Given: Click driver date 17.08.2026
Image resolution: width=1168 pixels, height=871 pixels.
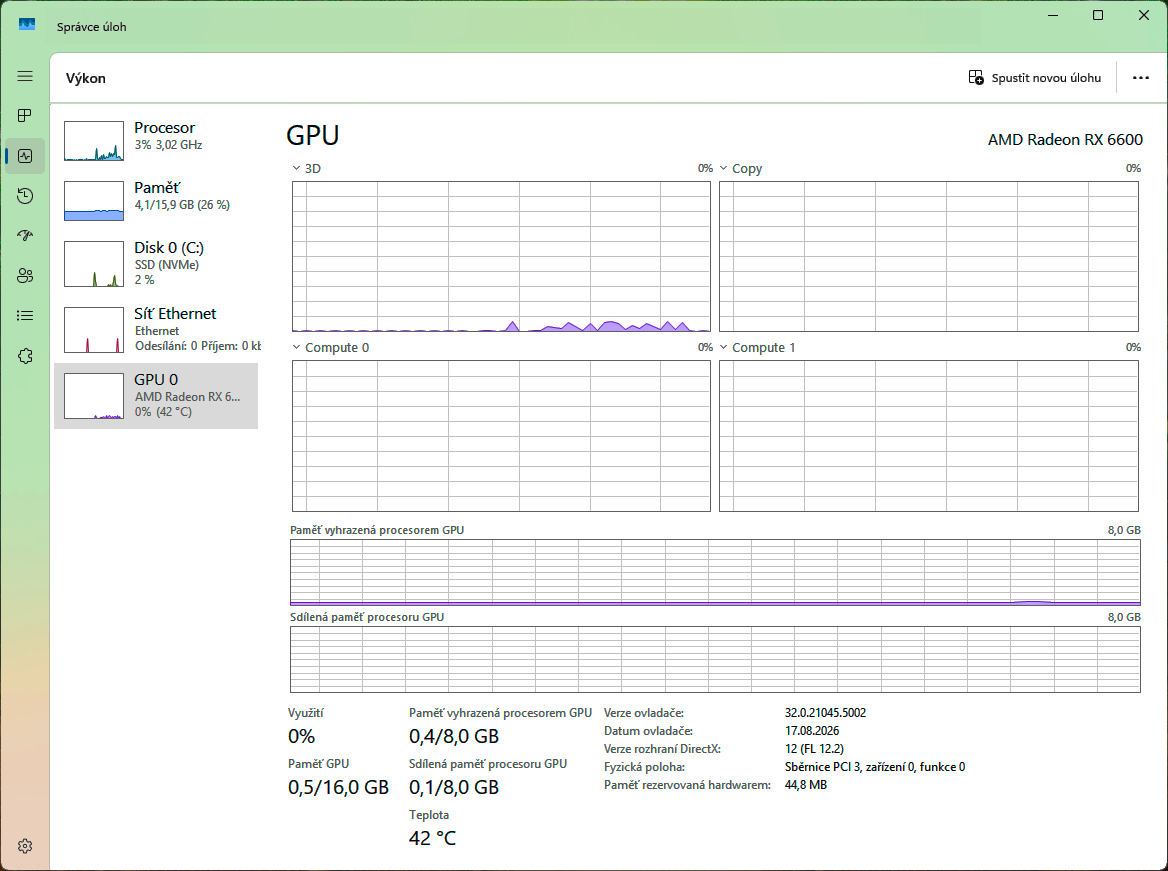Looking at the screenshot, I should (812, 731).
